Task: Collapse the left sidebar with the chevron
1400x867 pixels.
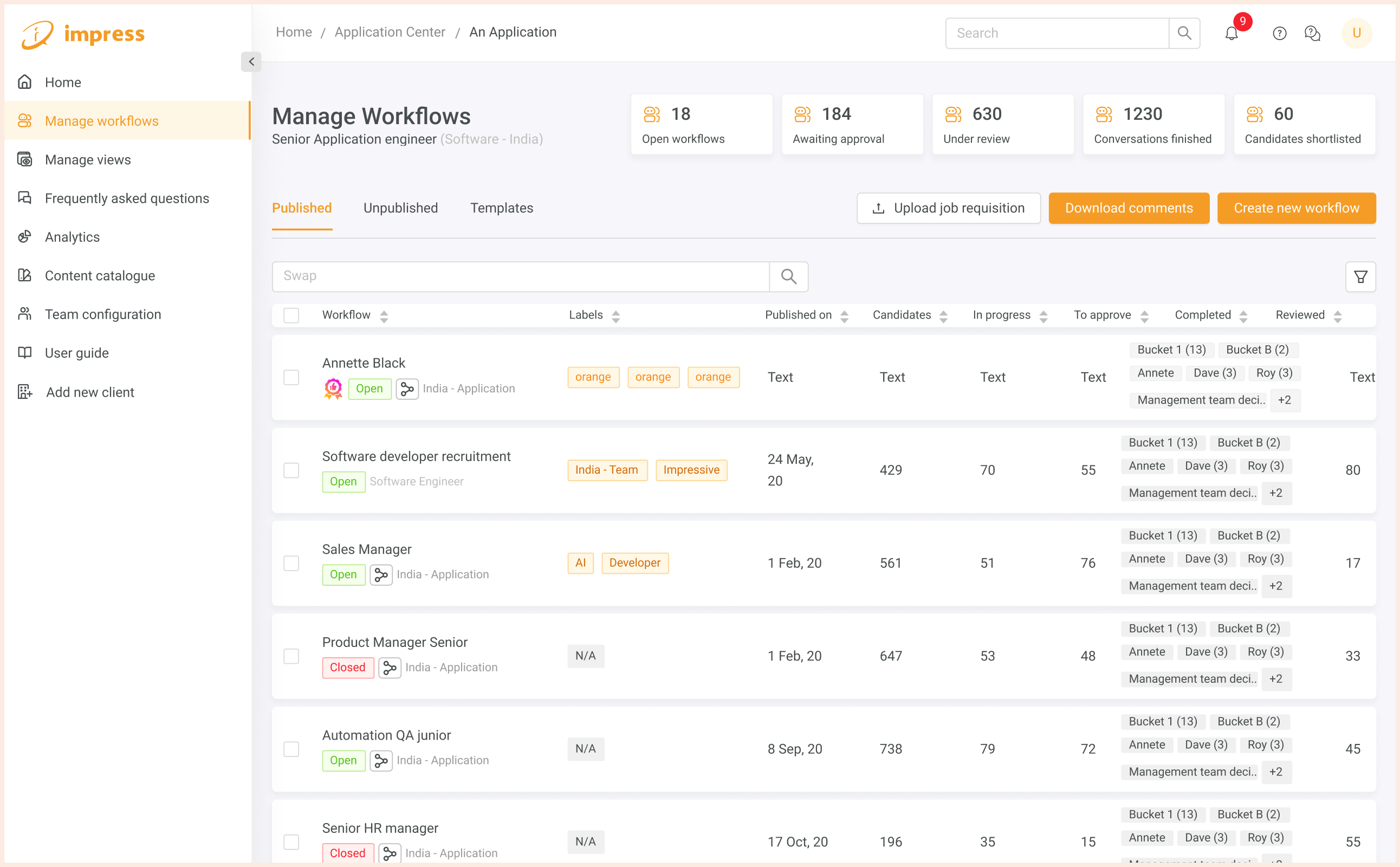Action: [x=251, y=62]
